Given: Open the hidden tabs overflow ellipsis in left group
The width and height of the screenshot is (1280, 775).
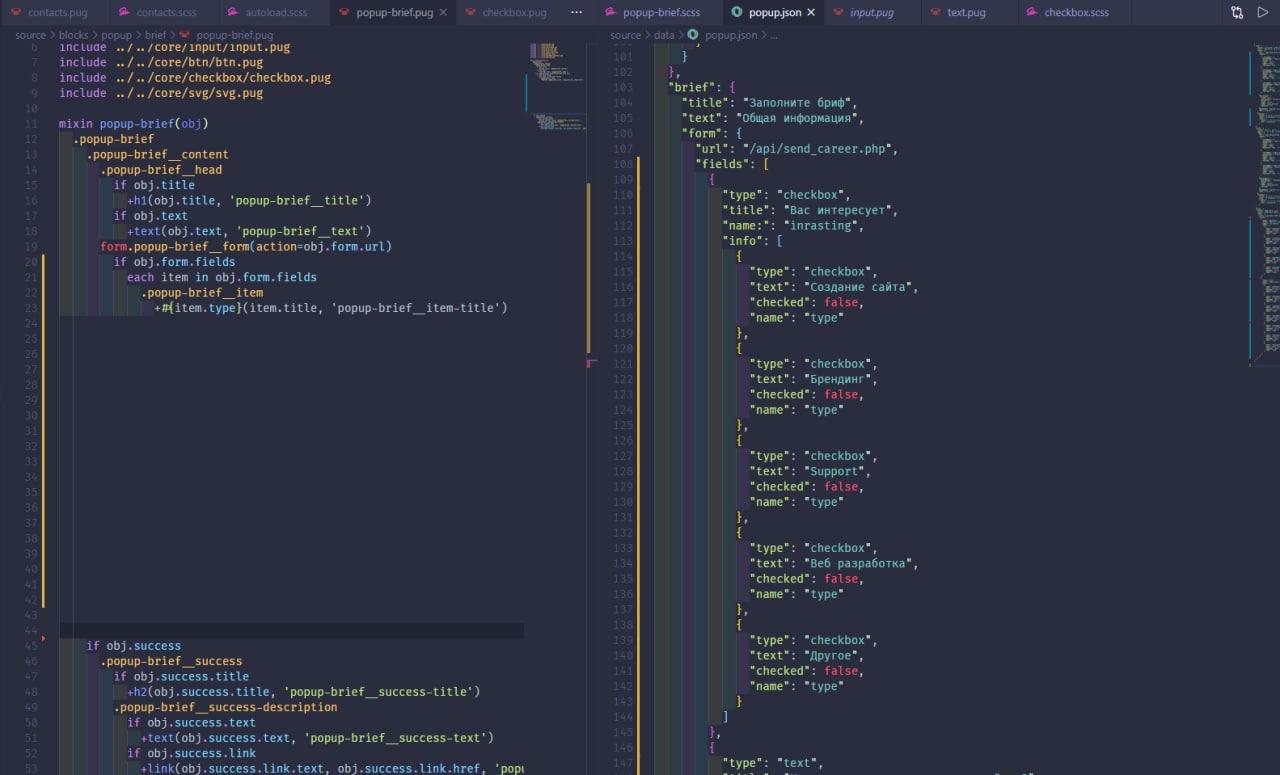Looking at the screenshot, I should tap(576, 13).
